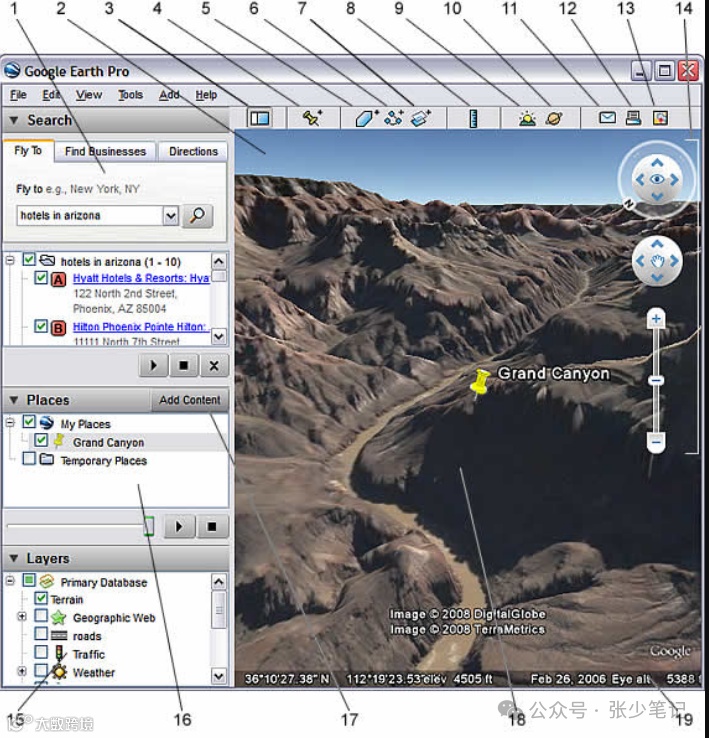The height and width of the screenshot is (738, 709).
Task: Uncheck the Hilton Phoenix Pointe result
Action: (x=41, y=326)
